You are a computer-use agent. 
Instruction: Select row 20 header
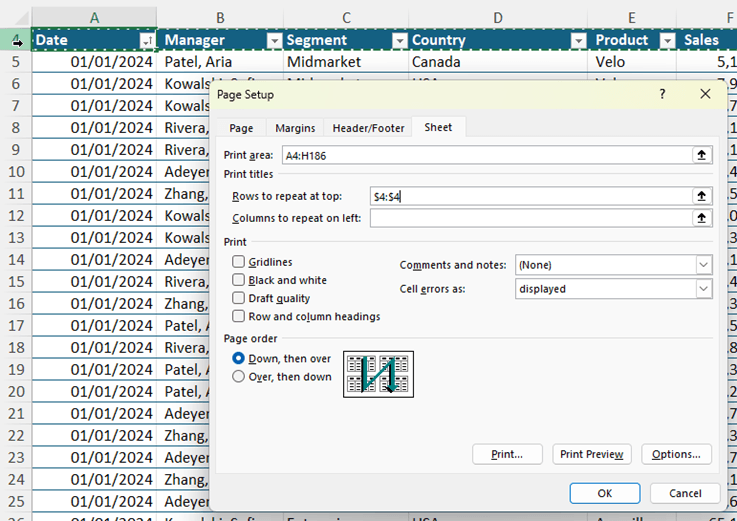[x=16, y=391]
